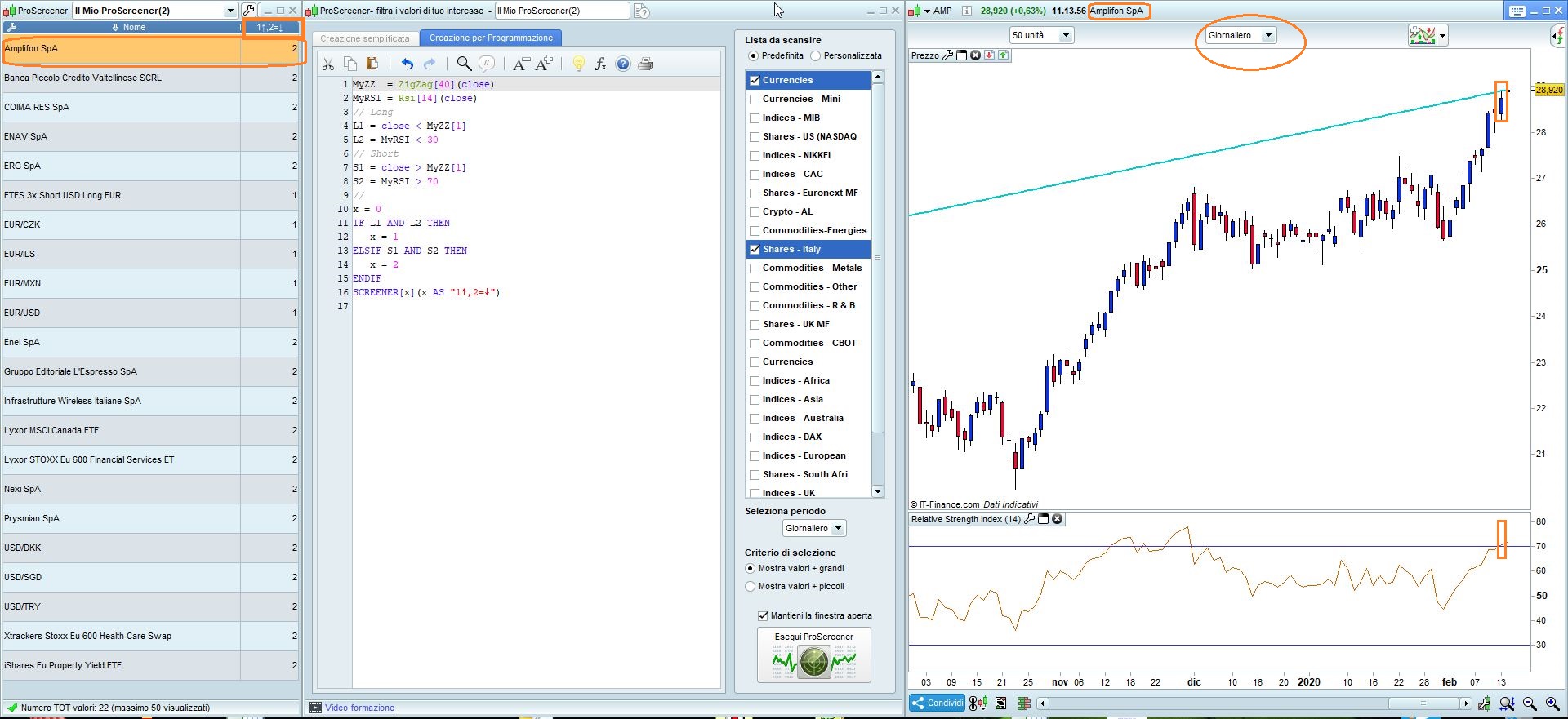1568x719 pixels.
Task: Switch to Creazione per Programmazione tab
Action: [491, 38]
